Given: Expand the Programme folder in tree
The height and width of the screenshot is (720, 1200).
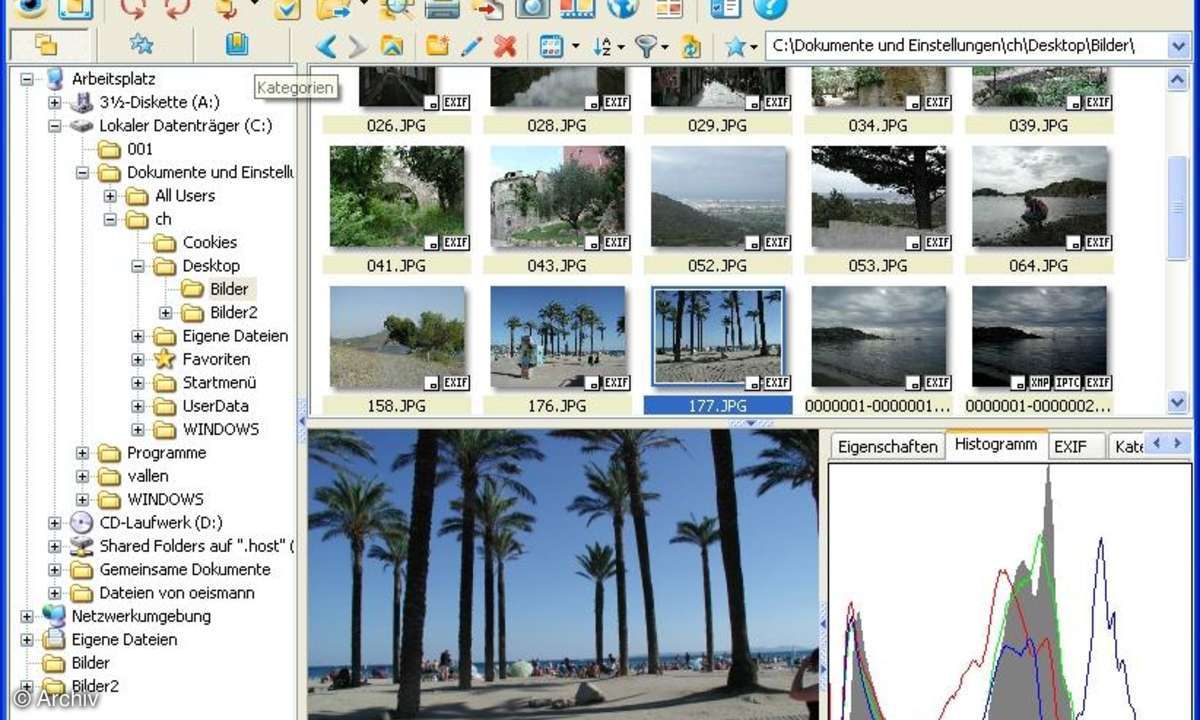Looking at the screenshot, I should pos(83,453).
